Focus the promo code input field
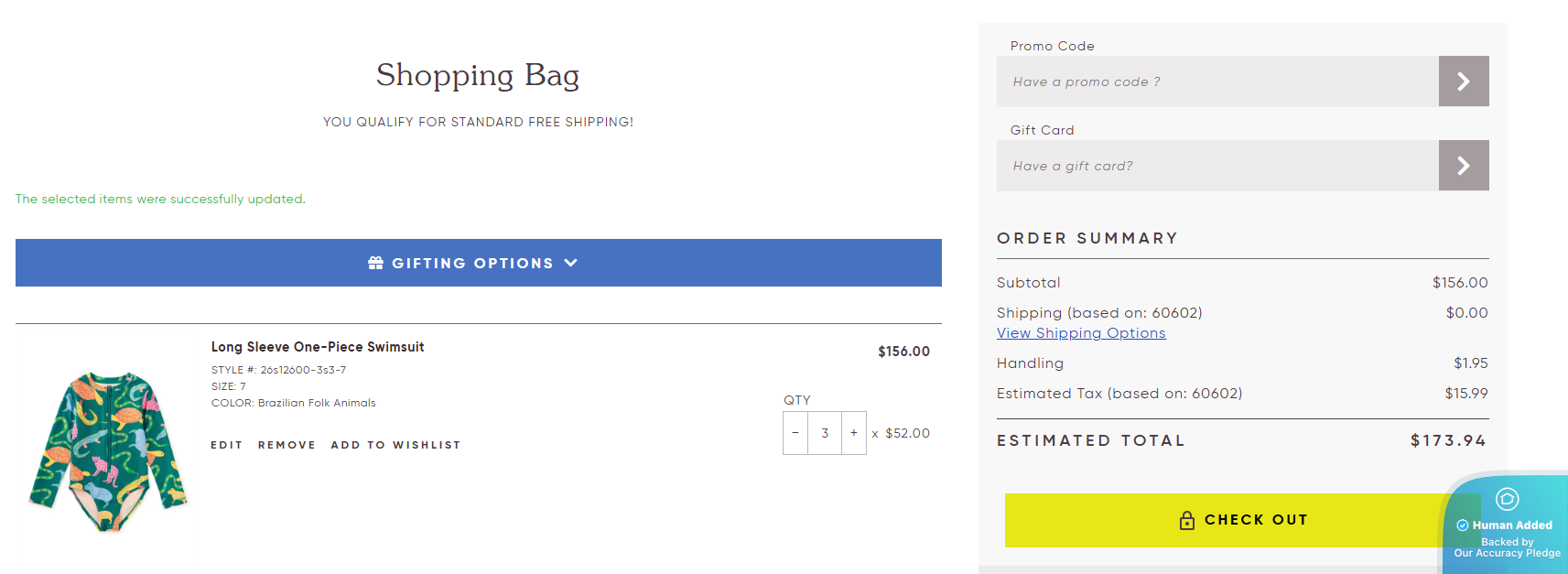The height and width of the screenshot is (574, 1568). pos(1217,81)
